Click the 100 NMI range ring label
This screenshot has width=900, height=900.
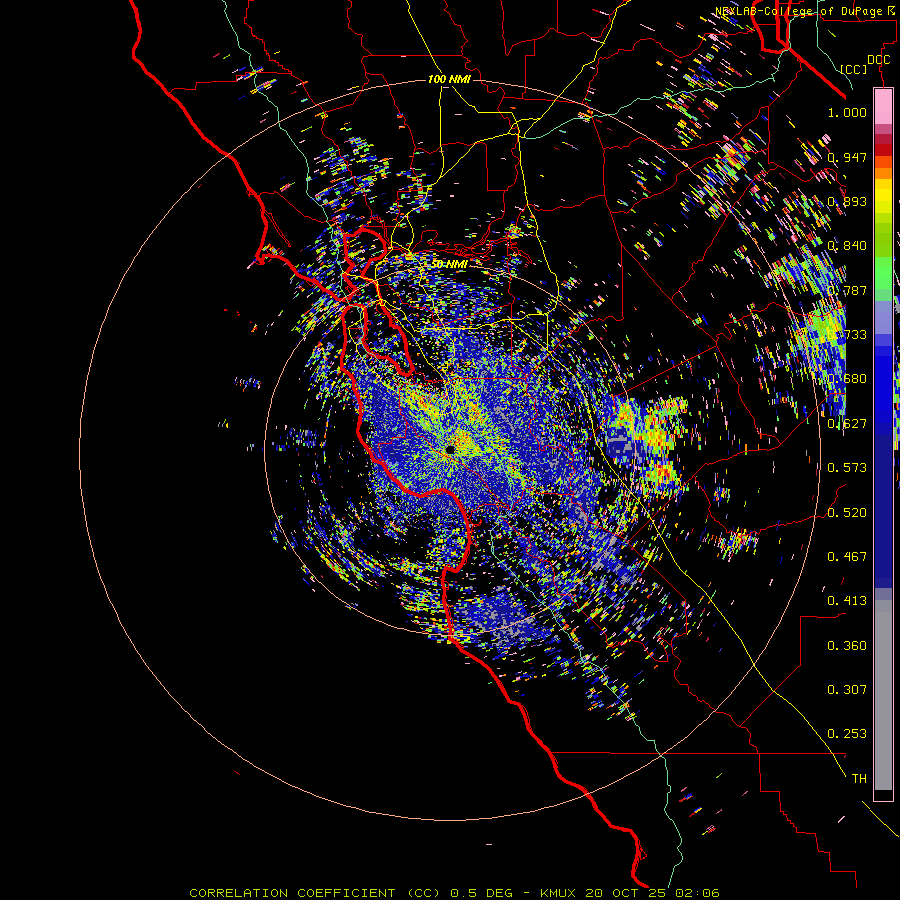(x=449, y=79)
